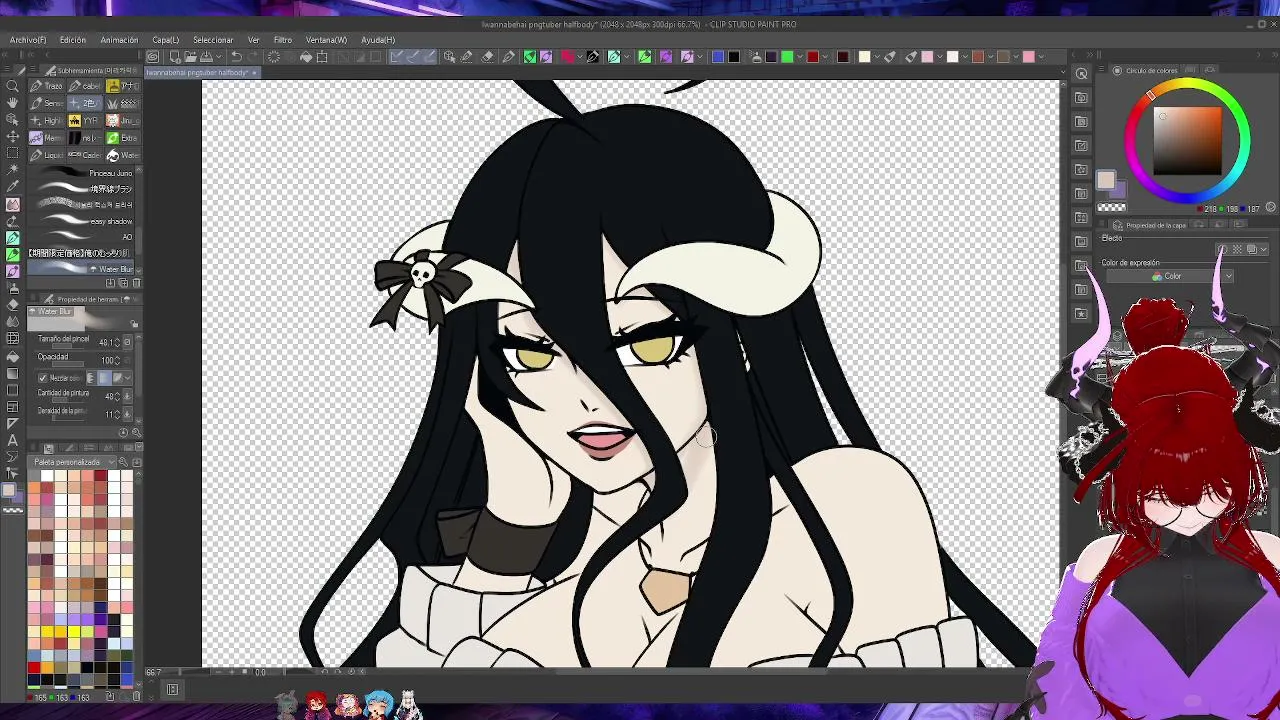Pick the pink swatch at command bar end

[x=1028, y=57]
